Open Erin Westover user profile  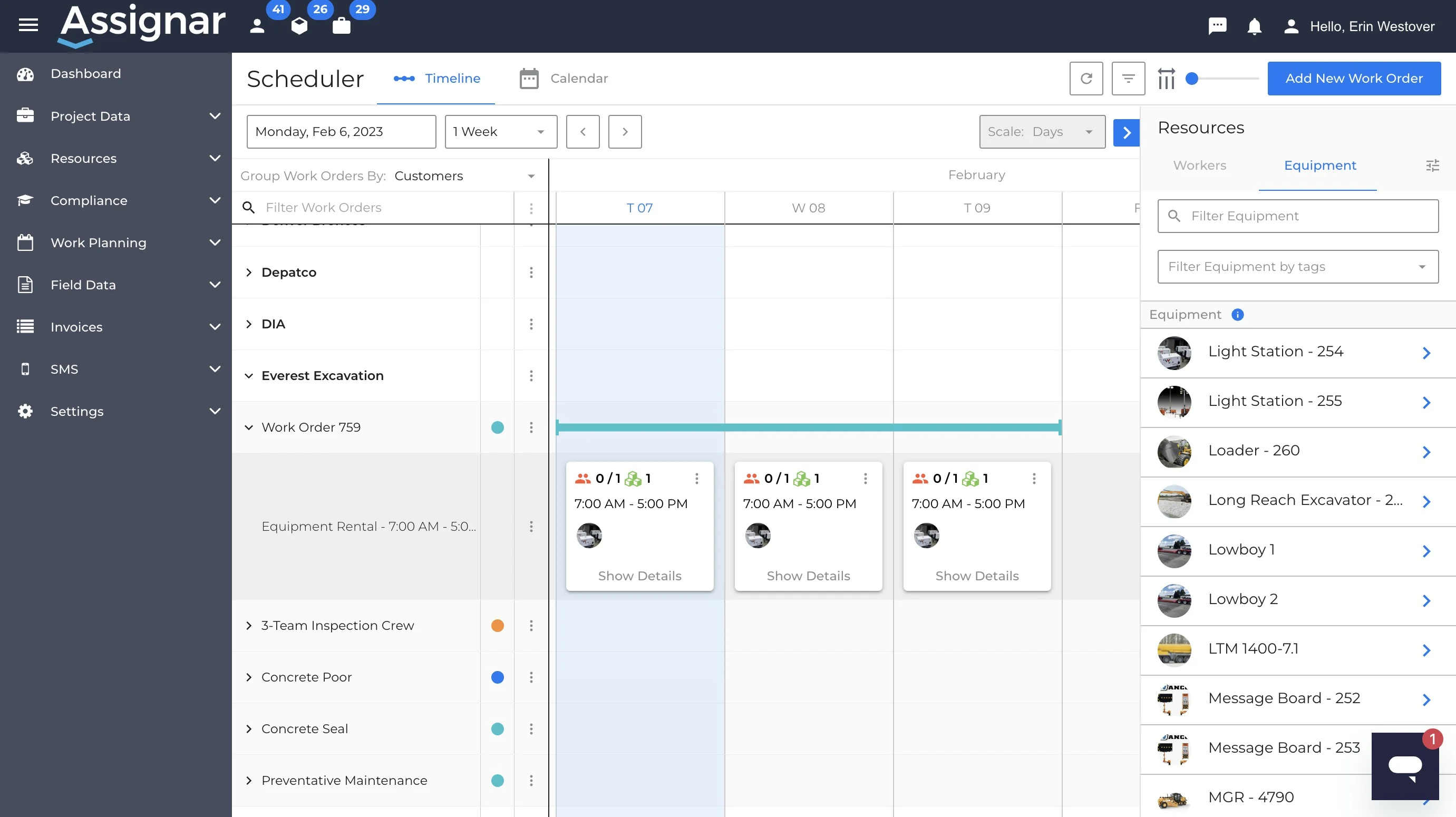1360,26
